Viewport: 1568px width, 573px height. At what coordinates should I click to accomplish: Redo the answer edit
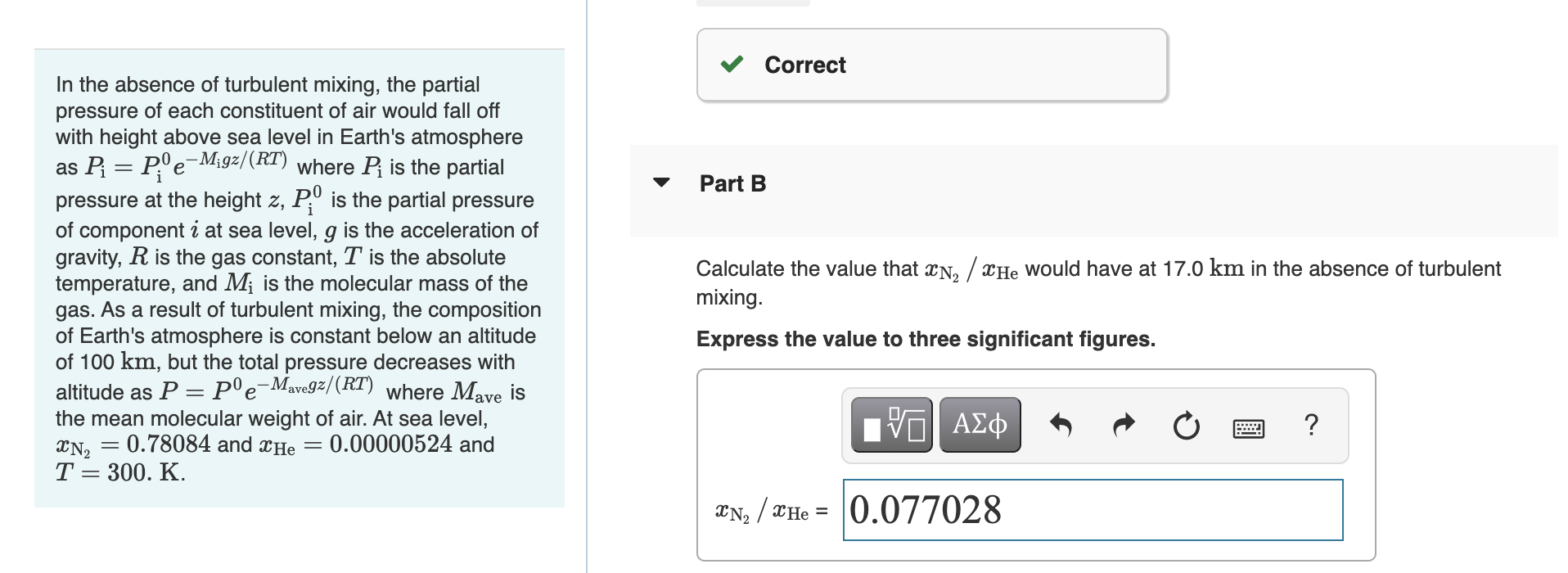tap(1123, 425)
